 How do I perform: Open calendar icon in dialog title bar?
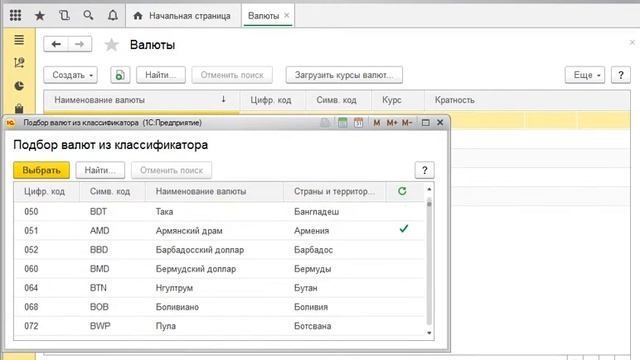358,122
